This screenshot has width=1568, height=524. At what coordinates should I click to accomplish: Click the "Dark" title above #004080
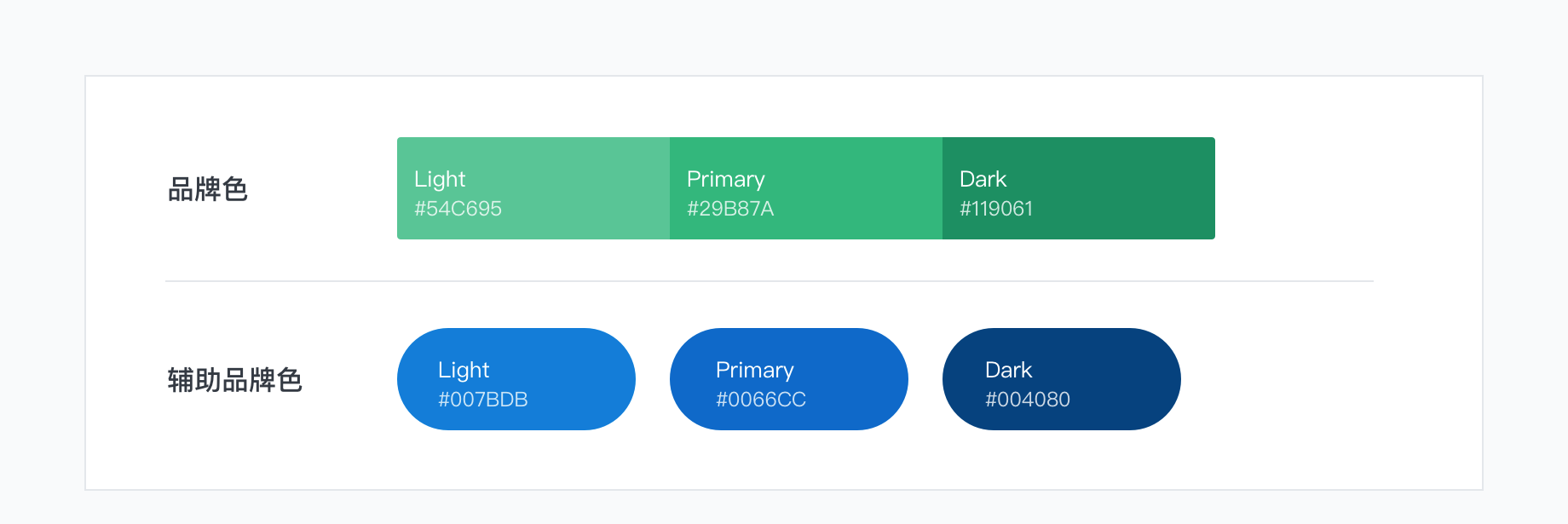click(1009, 370)
